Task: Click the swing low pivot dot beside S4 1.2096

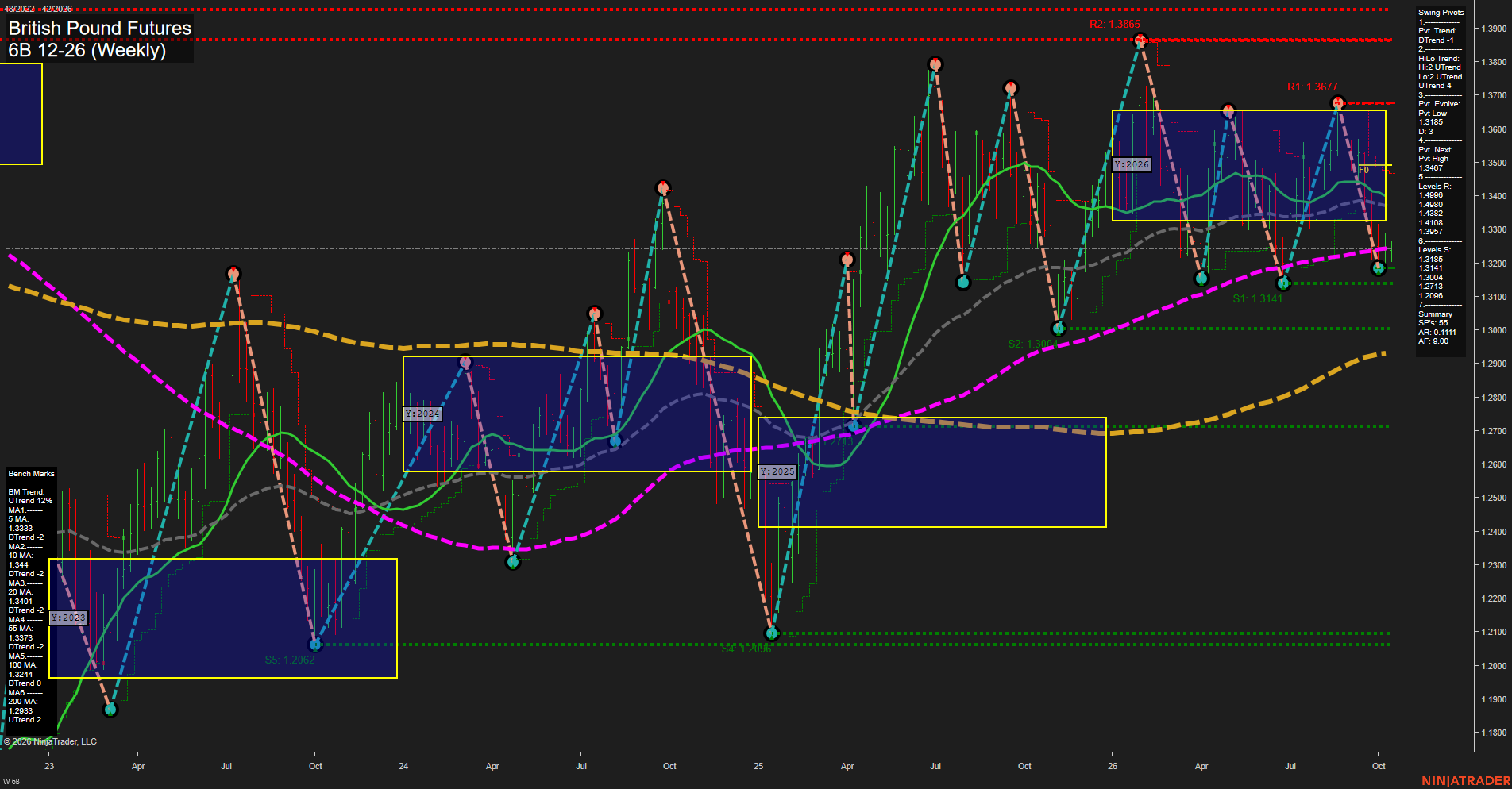Action: (x=771, y=633)
